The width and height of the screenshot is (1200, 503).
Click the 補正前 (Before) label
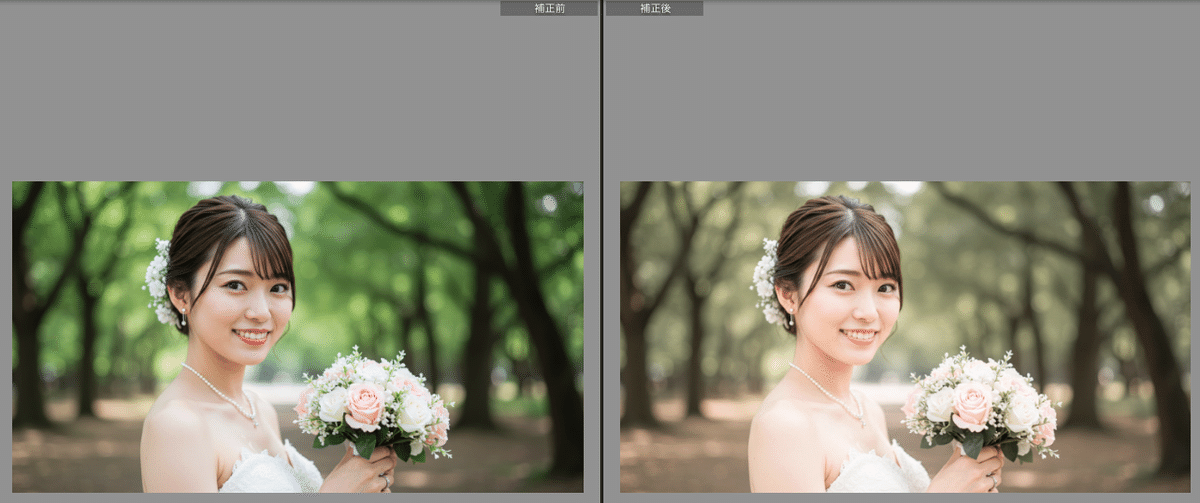point(548,8)
